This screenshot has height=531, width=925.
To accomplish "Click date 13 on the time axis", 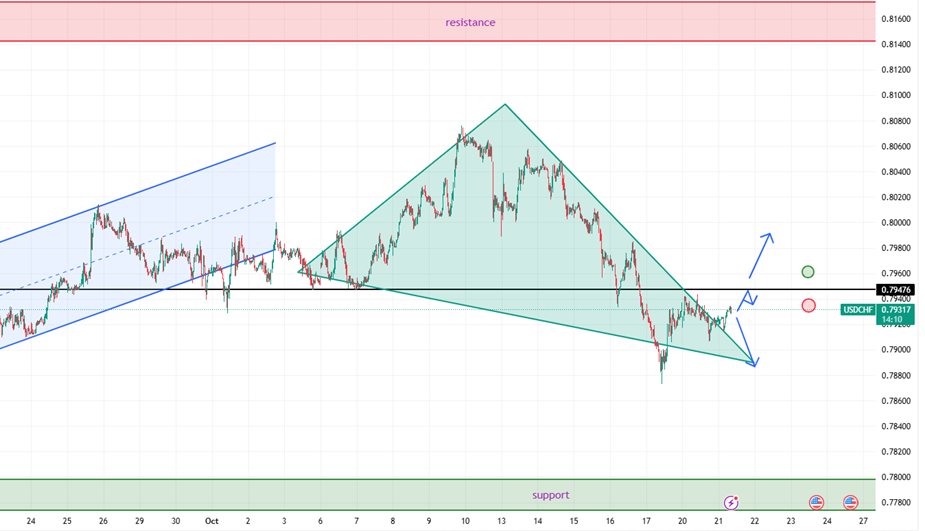I will (501, 521).
